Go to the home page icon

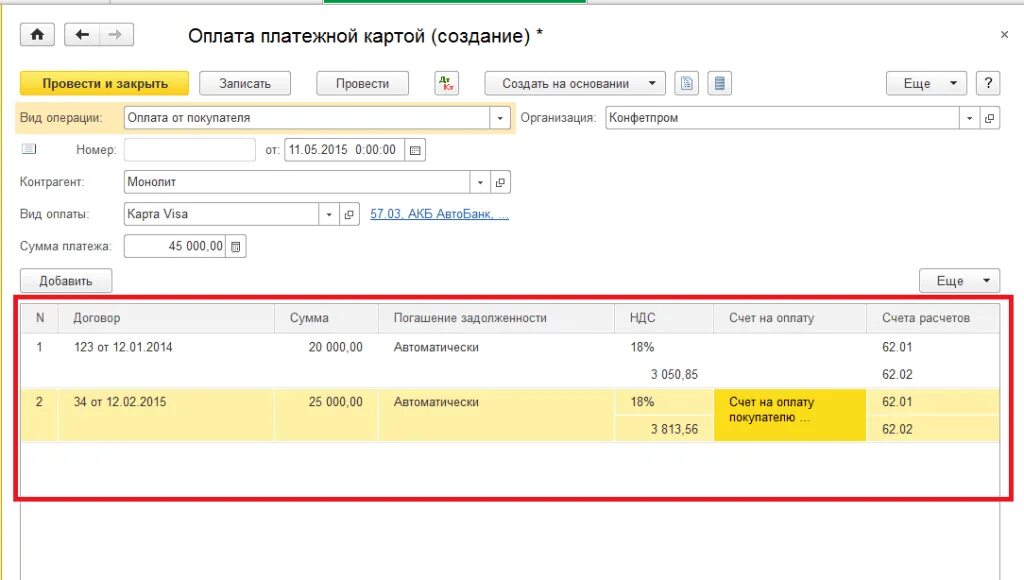[37, 35]
